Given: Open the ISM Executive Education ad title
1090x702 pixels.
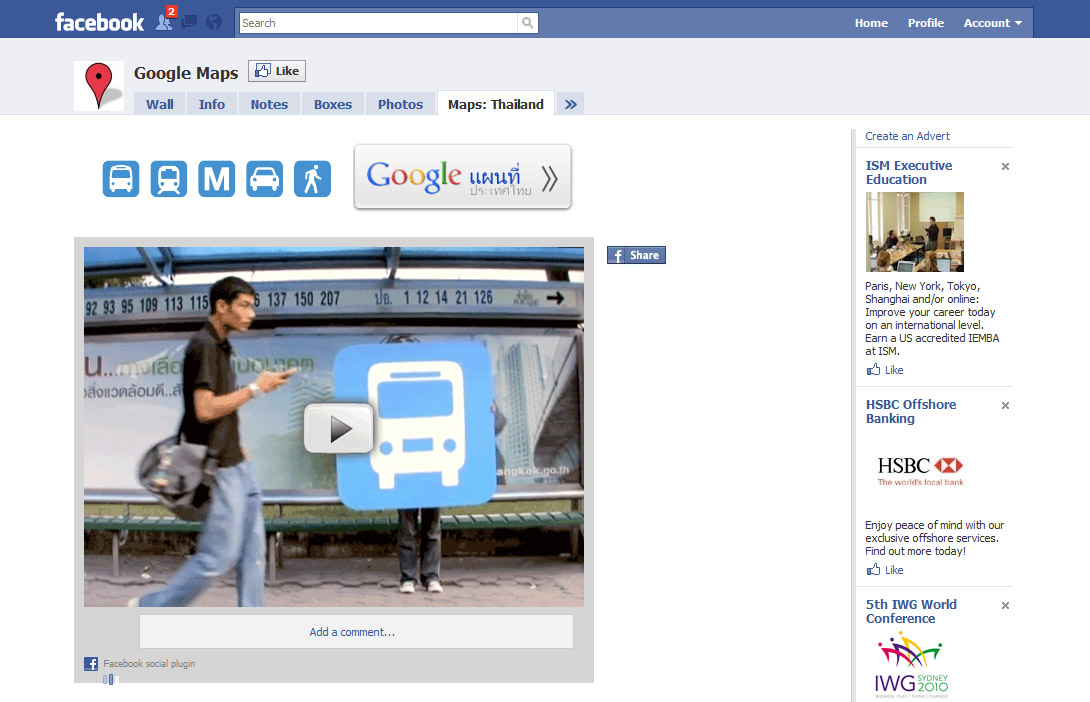Looking at the screenshot, I should point(909,172).
